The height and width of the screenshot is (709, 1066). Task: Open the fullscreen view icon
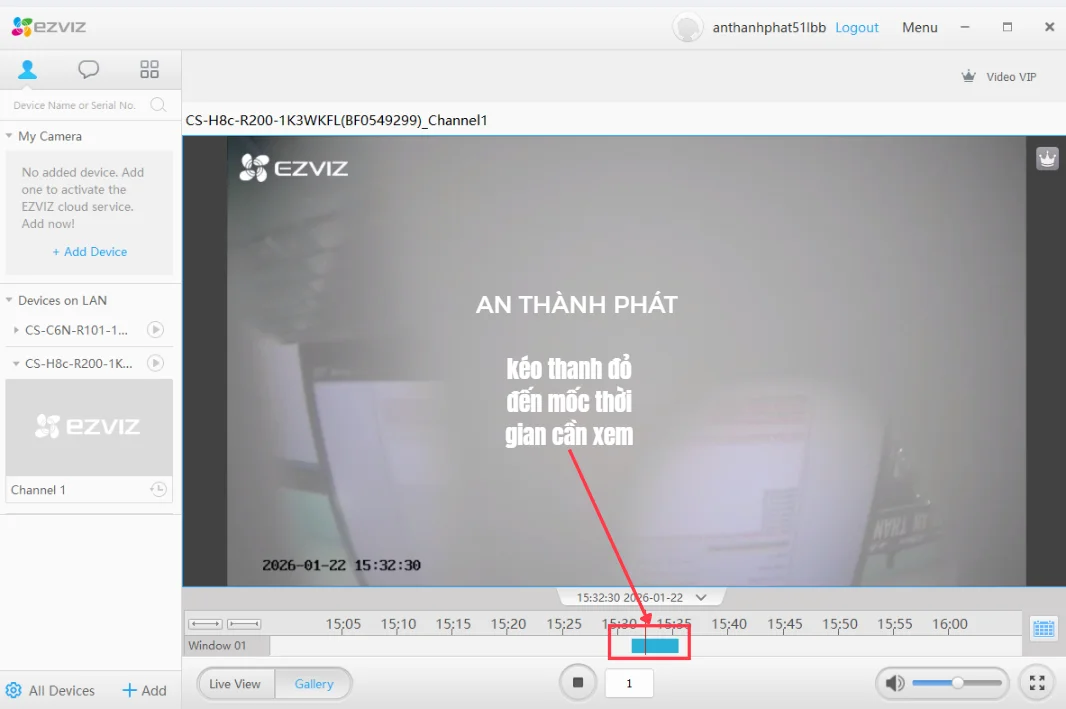1038,683
